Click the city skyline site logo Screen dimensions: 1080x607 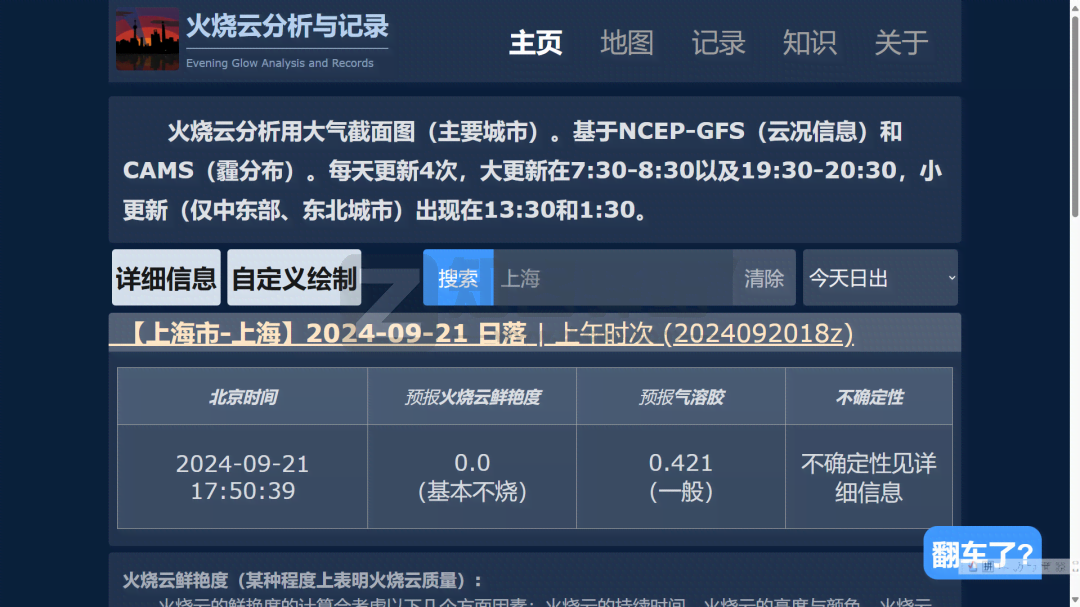coord(146,41)
